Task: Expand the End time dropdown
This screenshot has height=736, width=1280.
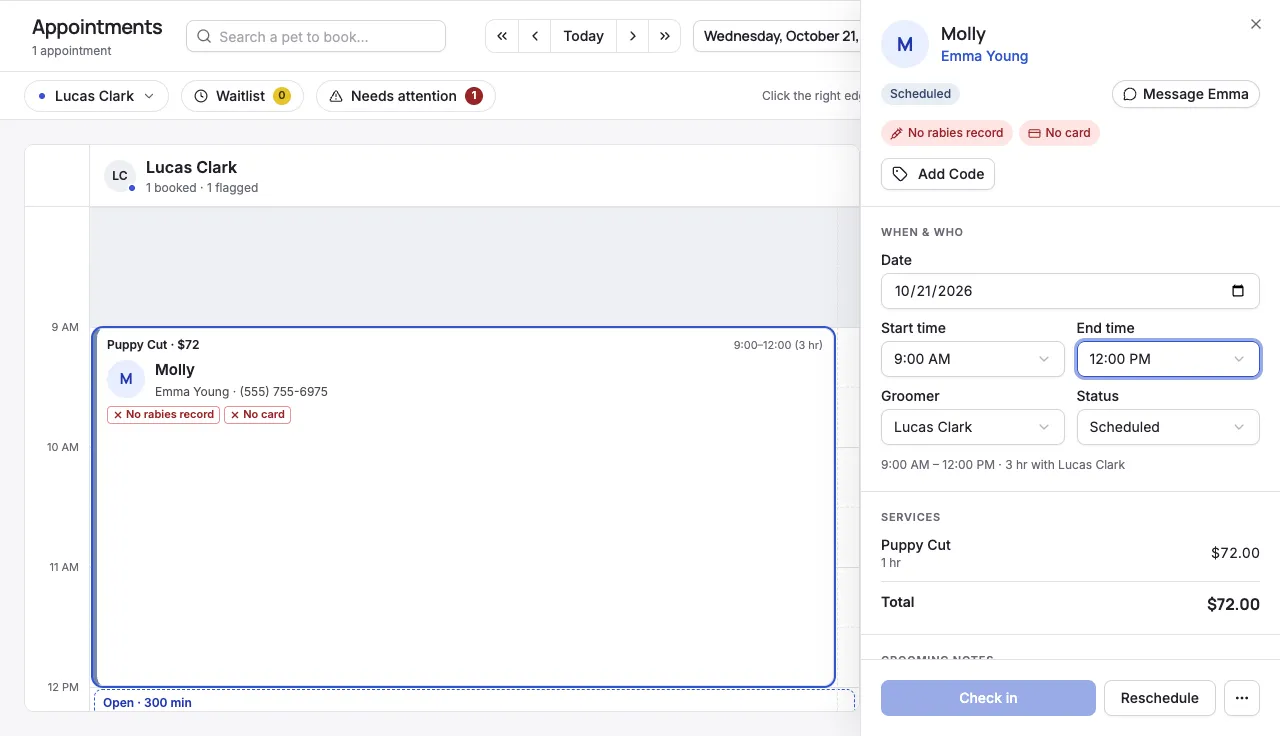Action: point(1168,359)
